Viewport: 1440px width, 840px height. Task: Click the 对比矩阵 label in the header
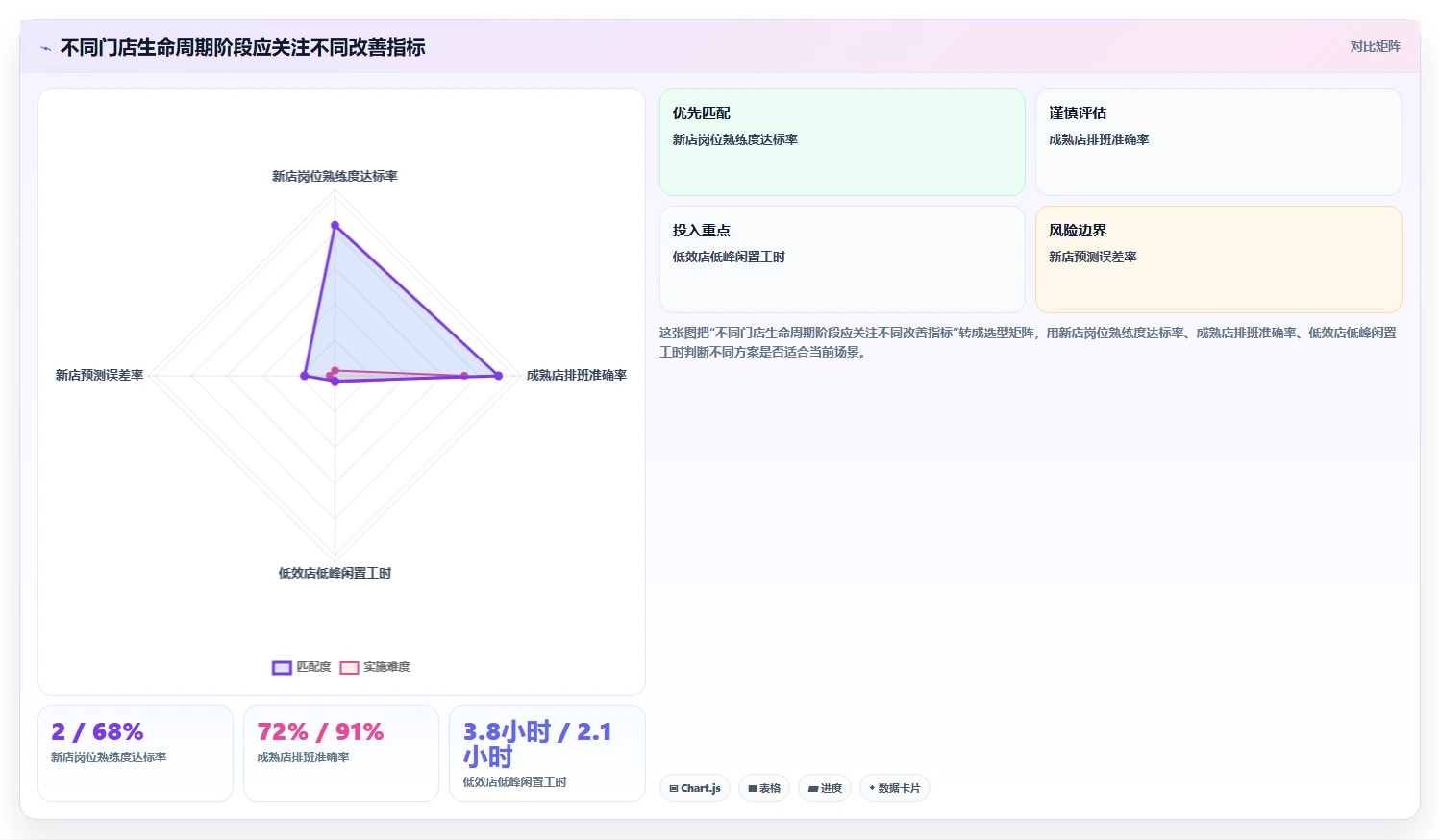tap(1375, 46)
